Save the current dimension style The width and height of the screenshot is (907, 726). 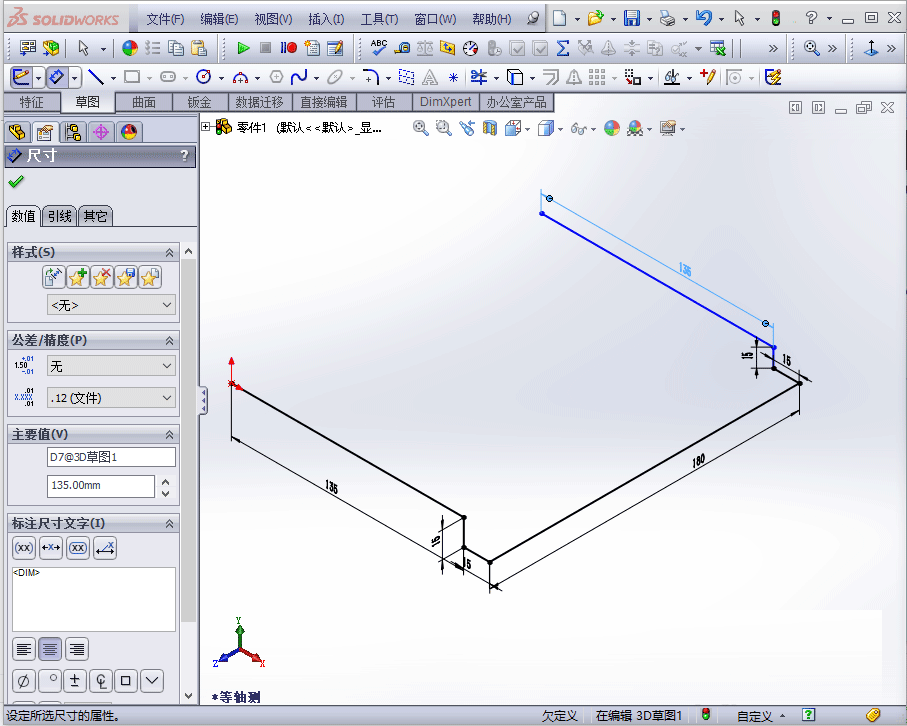(126, 276)
